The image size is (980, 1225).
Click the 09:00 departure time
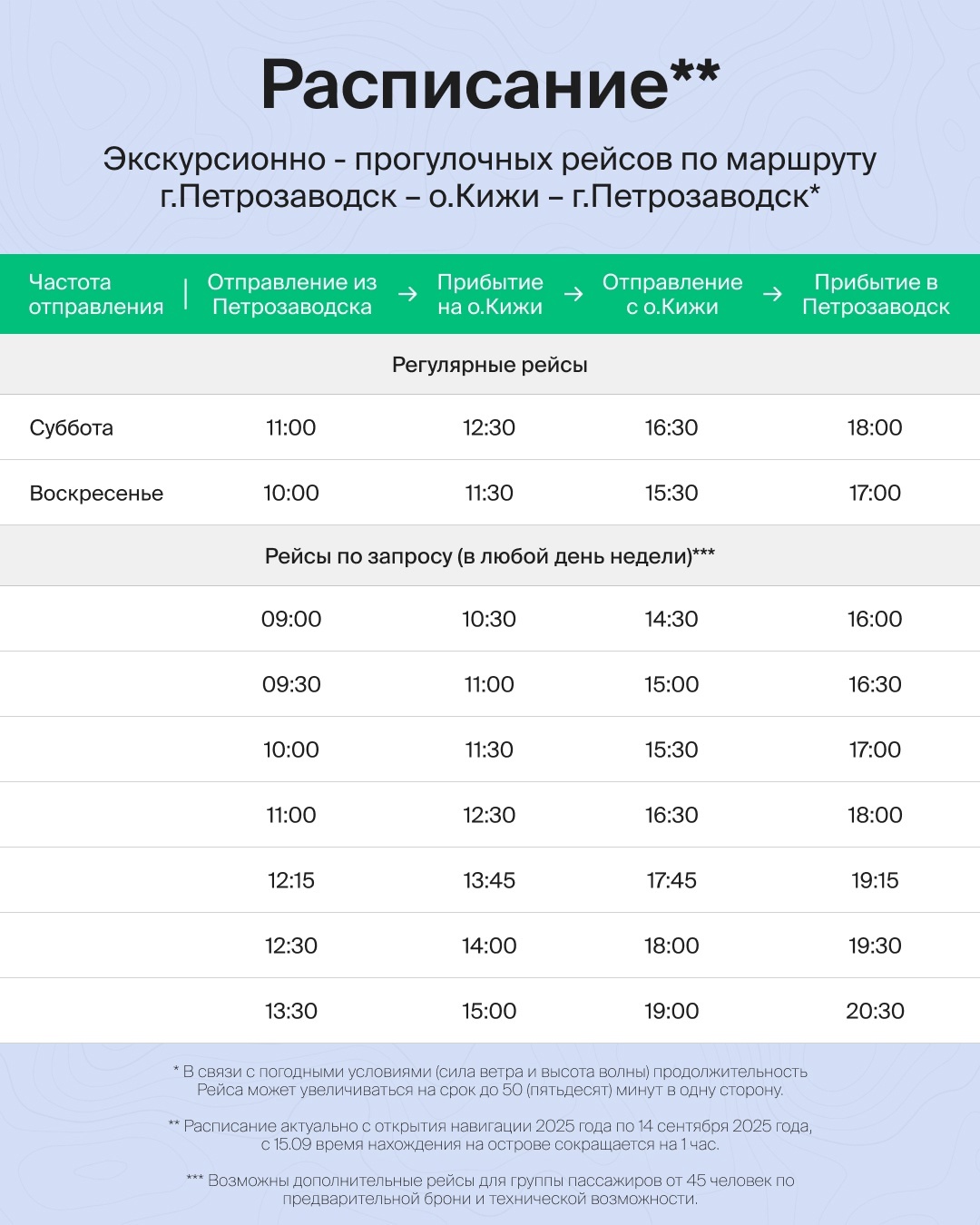click(x=291, y=619)
